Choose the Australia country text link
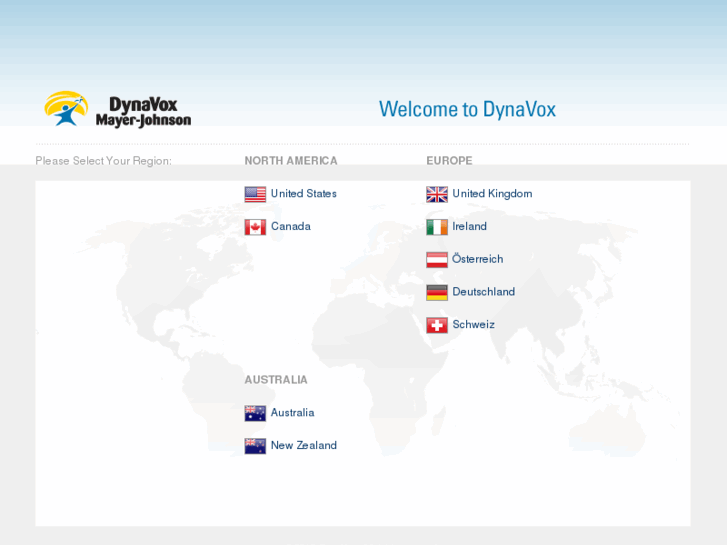The width and height of the screenshot is (727, 545). pos(293,412)
